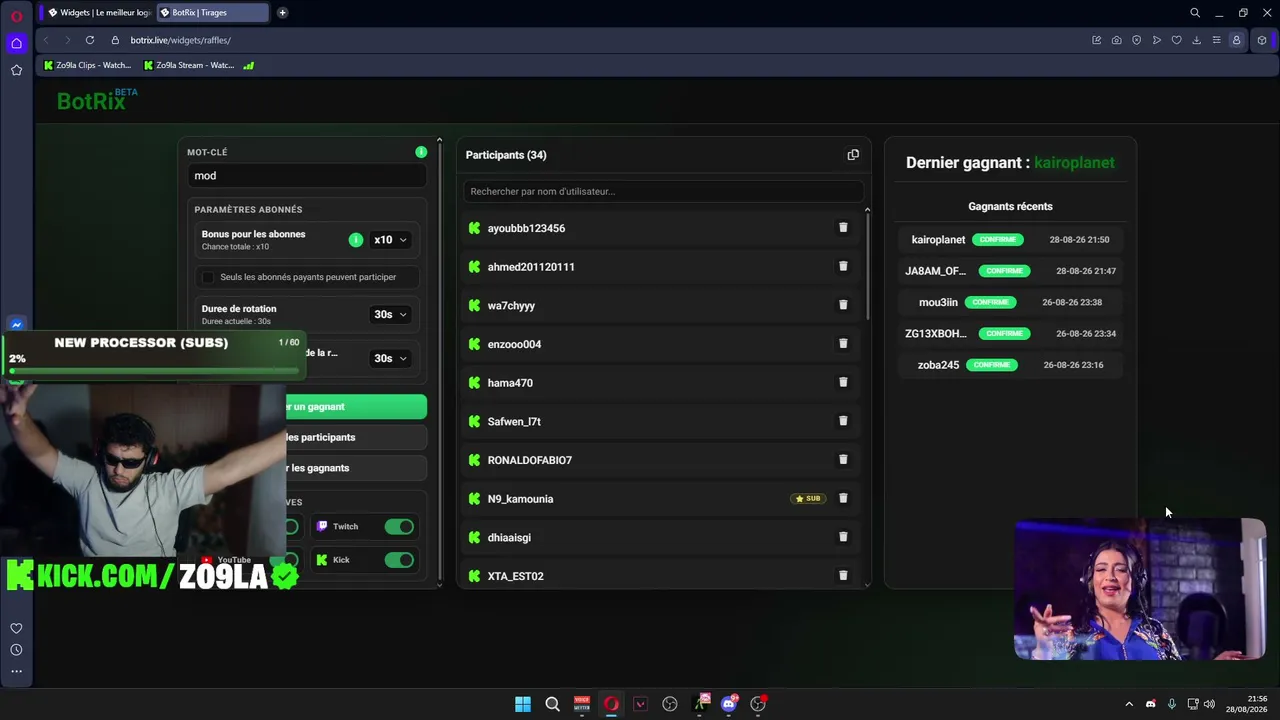
Task: Click the BotRix logo
Action: click(x=97, y=99)
